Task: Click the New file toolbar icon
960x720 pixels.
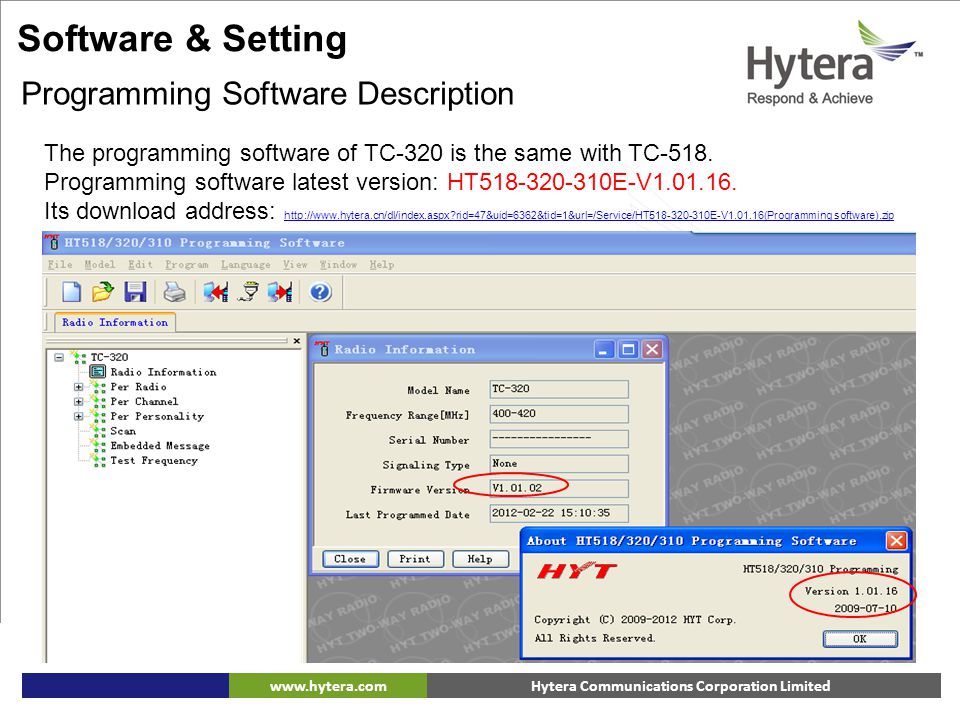Action: [71, 291]
